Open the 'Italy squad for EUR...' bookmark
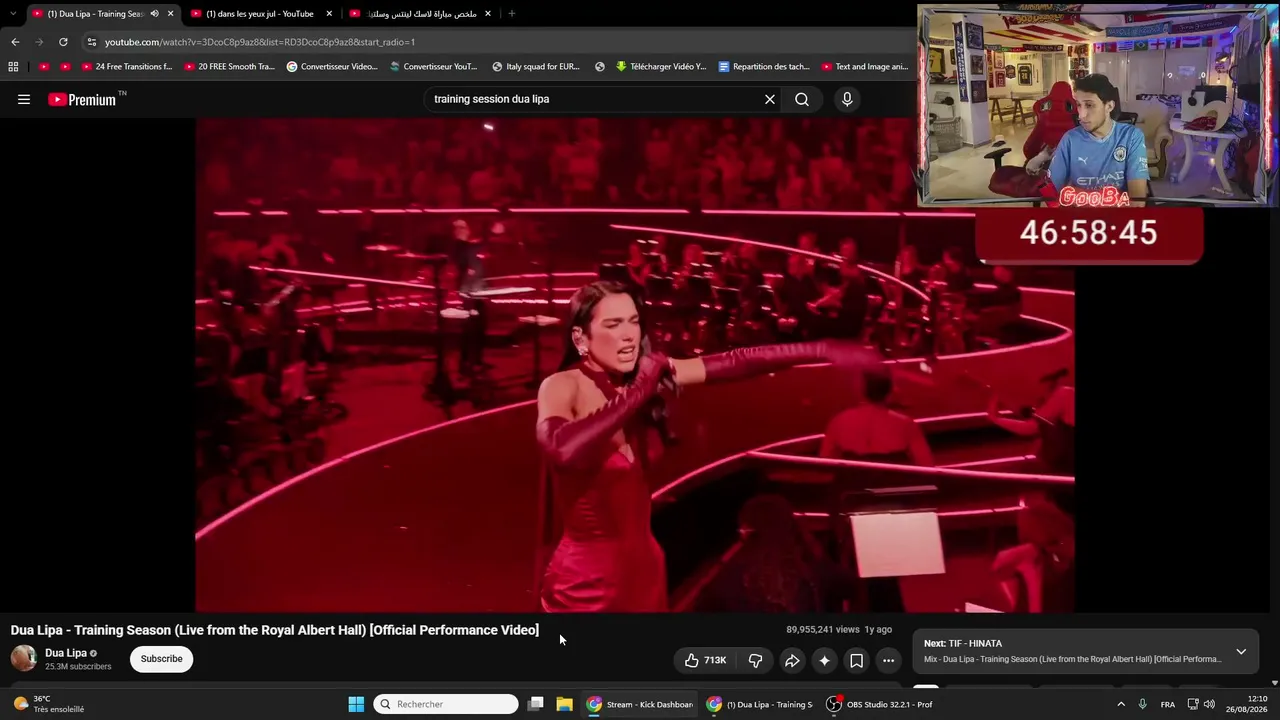Viewport: 1280px width, 720px height. click(536, 67)
